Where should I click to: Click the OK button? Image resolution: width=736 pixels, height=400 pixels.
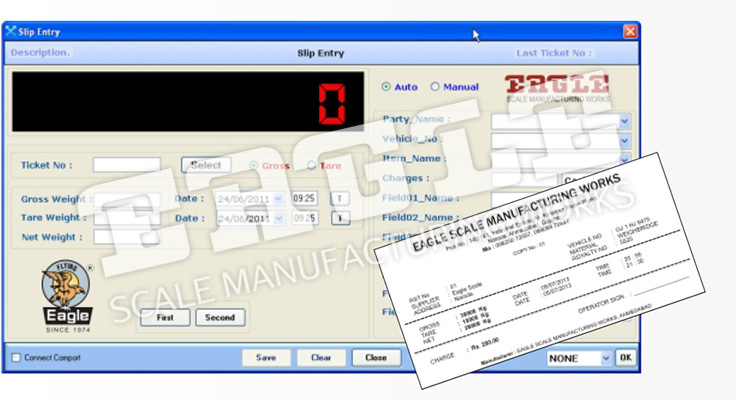(x=626, y=358)
